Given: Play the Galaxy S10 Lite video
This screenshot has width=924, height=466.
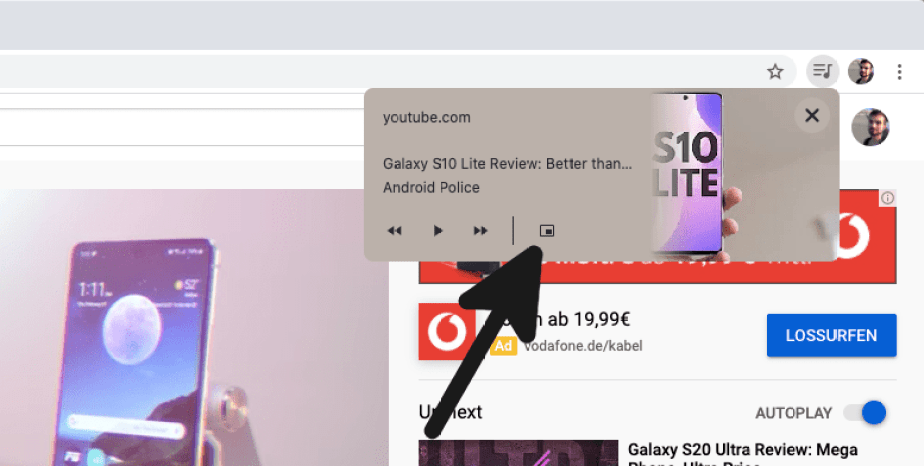Looking at the screenshot, I should tap(438, 230).
